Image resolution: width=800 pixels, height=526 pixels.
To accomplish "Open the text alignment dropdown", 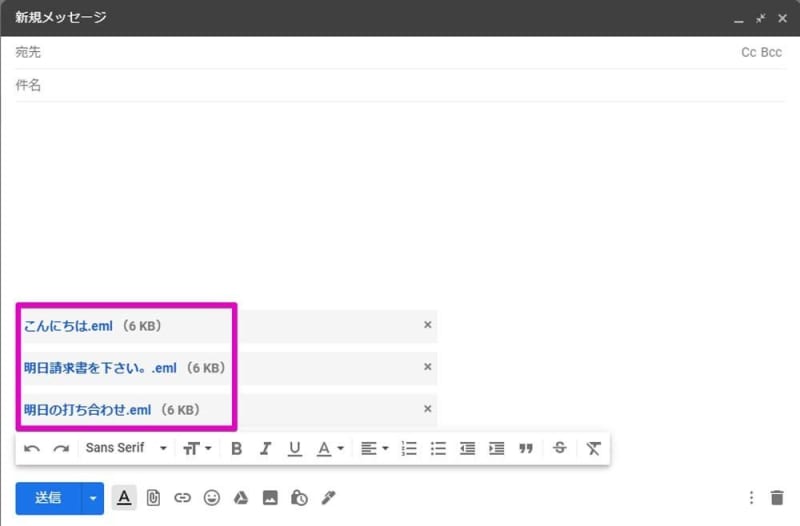I will pyautogui.click(x=374, y=448).
